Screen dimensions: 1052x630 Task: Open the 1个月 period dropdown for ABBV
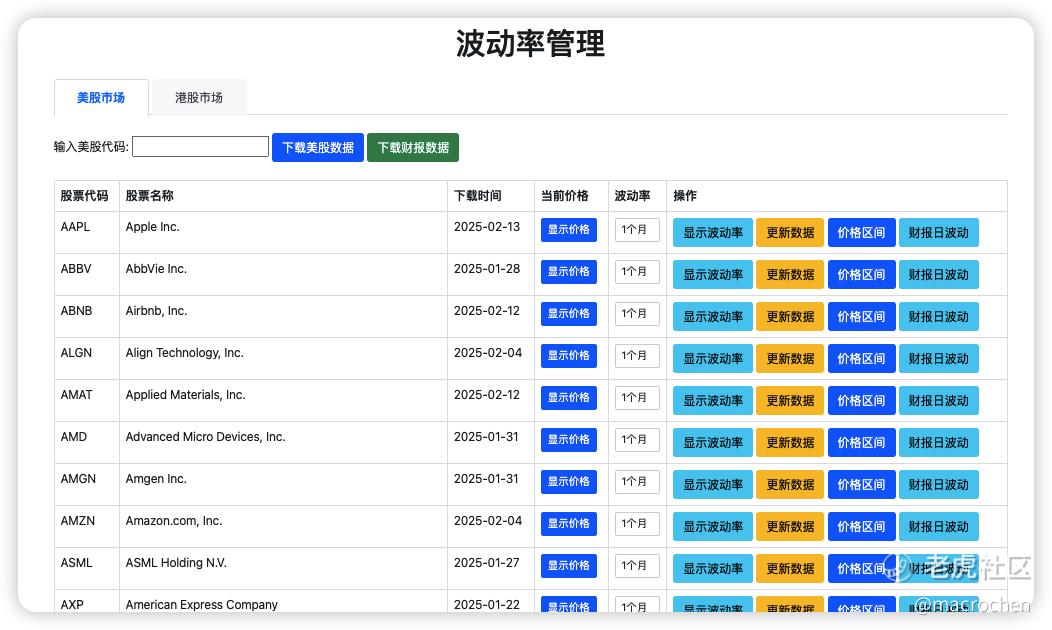coord(637,272)
